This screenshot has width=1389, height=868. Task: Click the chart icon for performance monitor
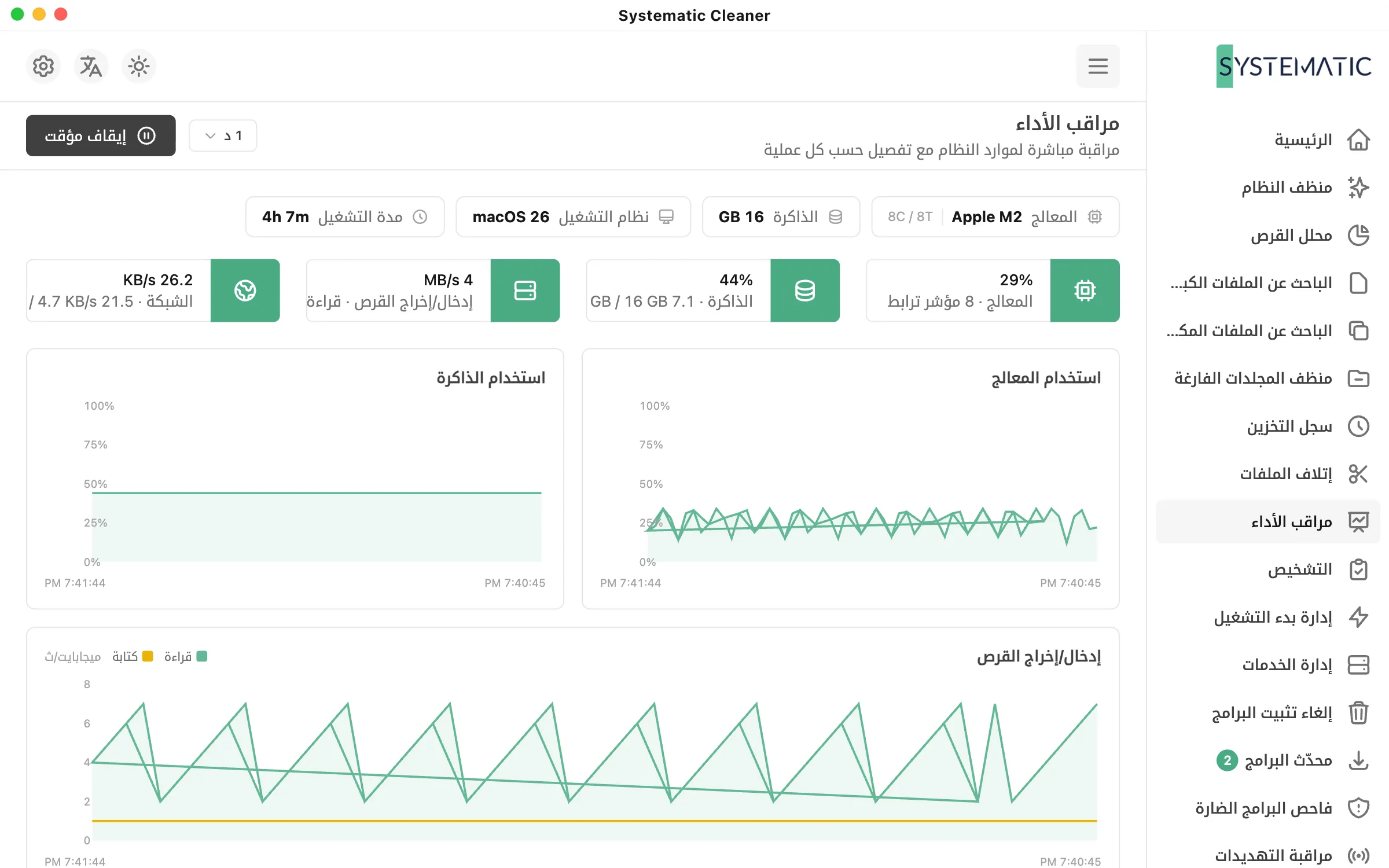1358,522
